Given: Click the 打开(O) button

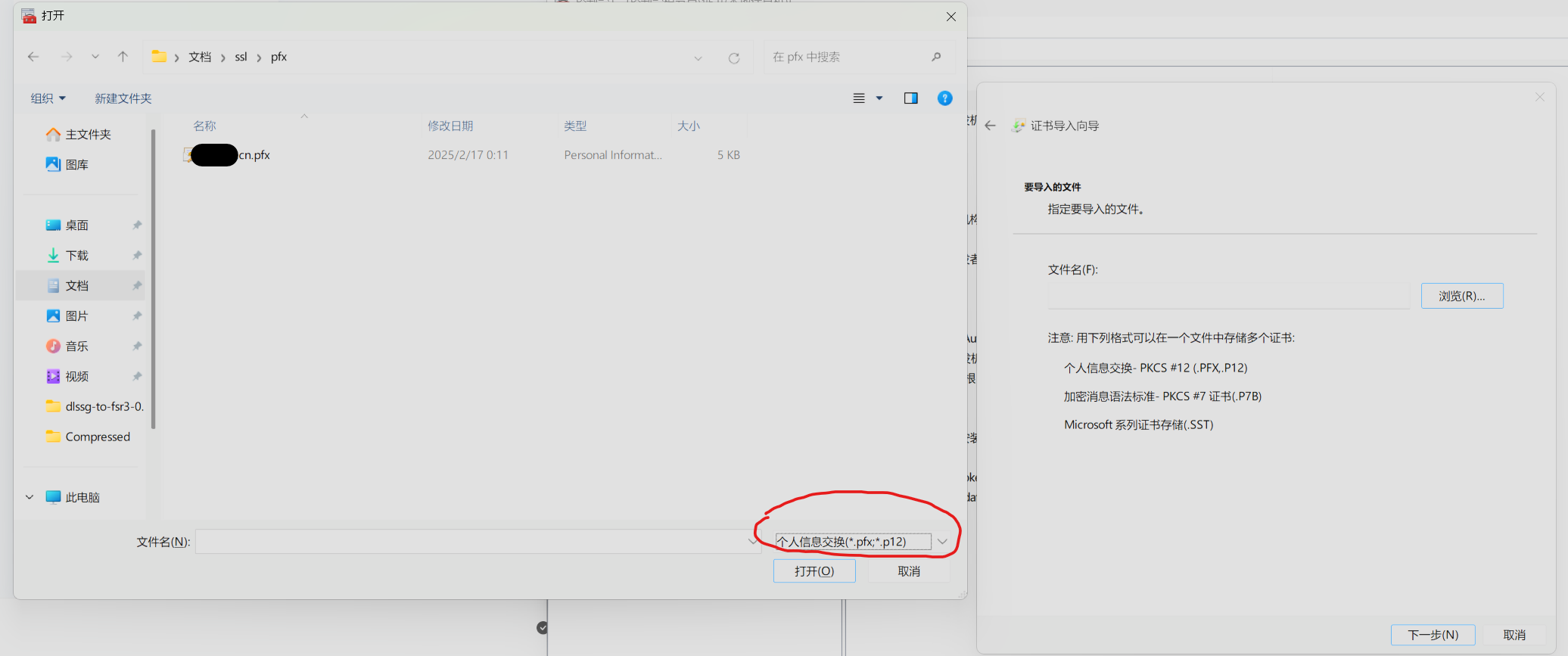Looking at the screenshot, I should click(x=814, y=571).
